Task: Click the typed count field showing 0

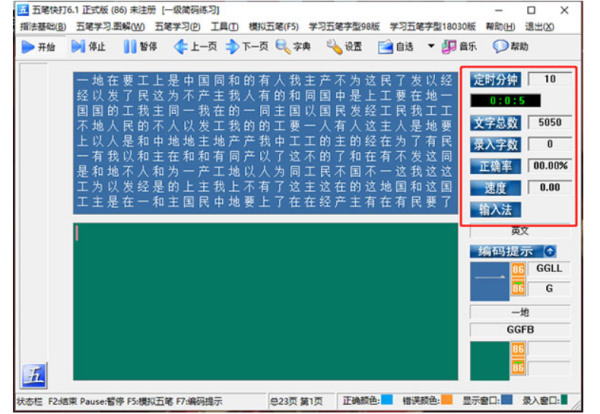Action: tap(550, 144)
